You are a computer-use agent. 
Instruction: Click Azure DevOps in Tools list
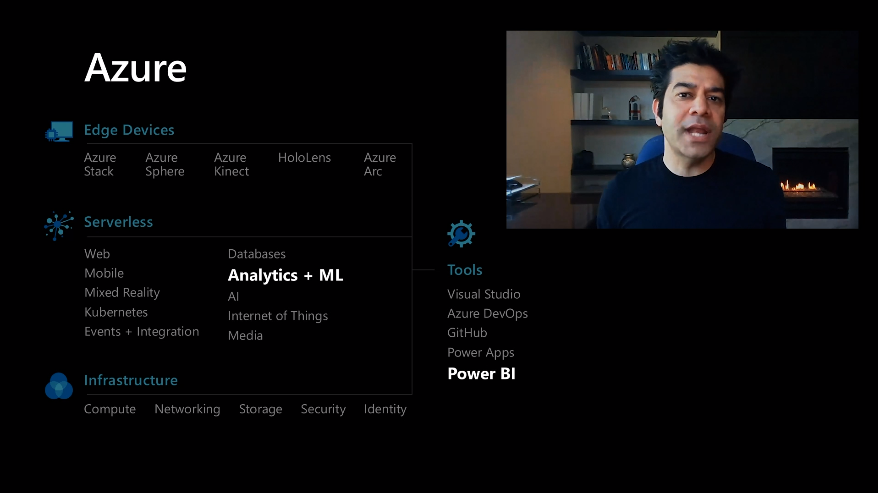[x=487, y=314]
